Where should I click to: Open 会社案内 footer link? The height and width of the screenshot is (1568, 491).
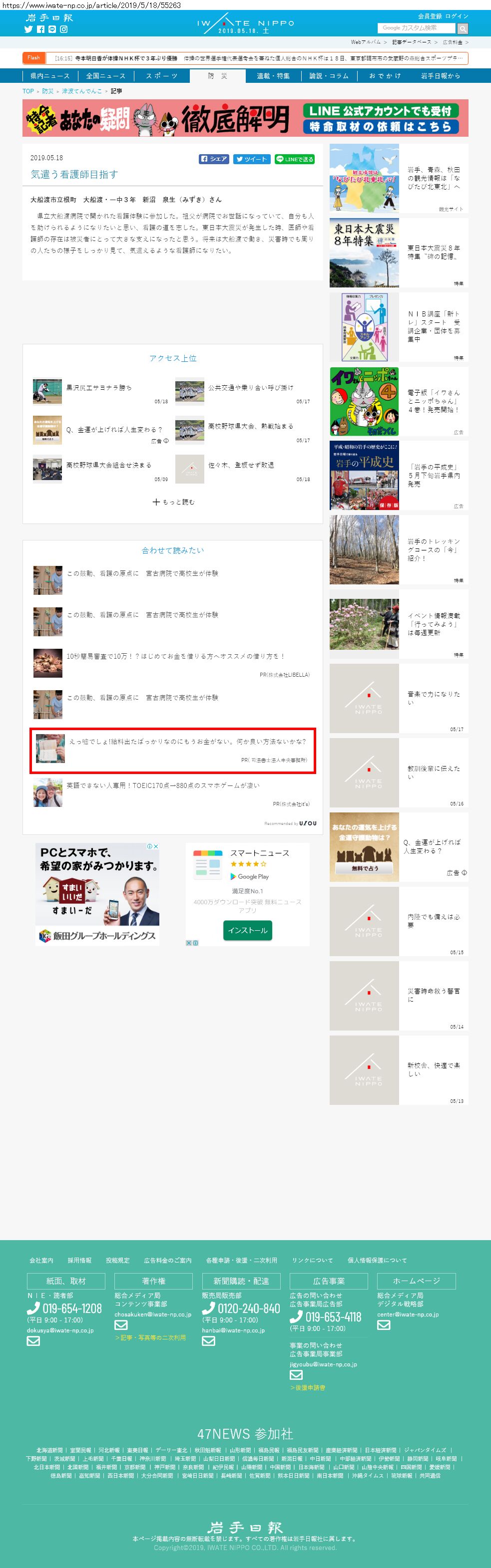pyautogui.click(x=41, y=1260)
